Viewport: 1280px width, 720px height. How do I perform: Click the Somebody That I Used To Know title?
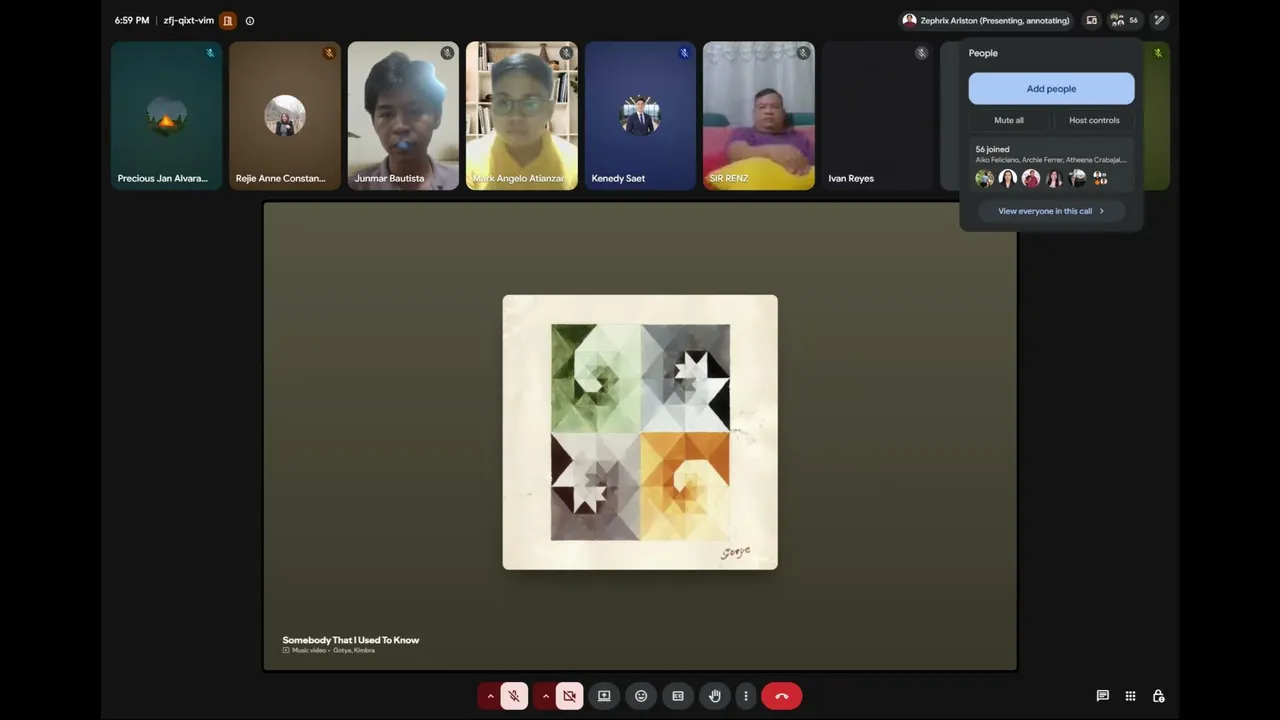click(x=351, y=640)
